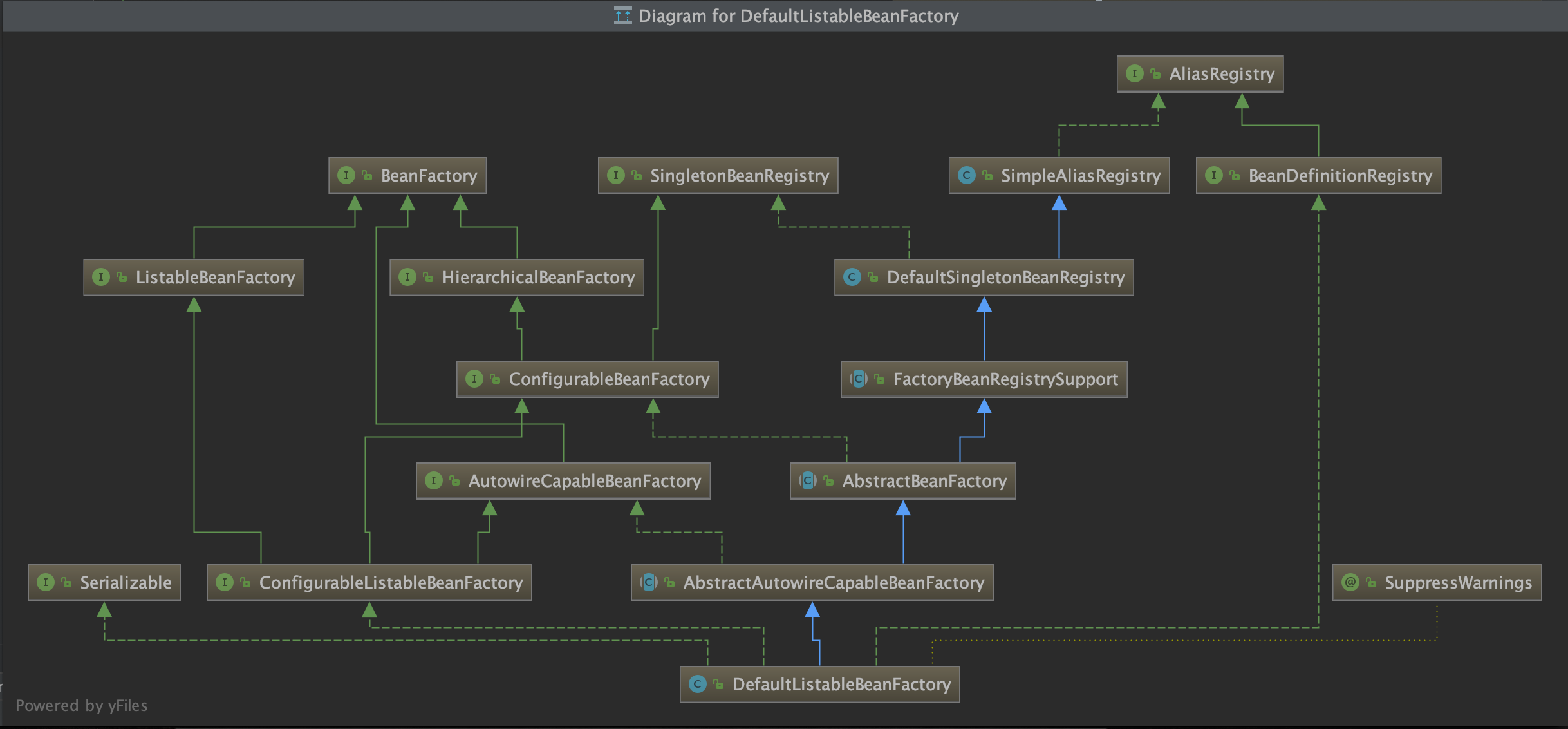The width and height of the screenshot is (1568, 729).
Task: Click AbstractBeanFactory node text
Action: click(x=924, y=481)
